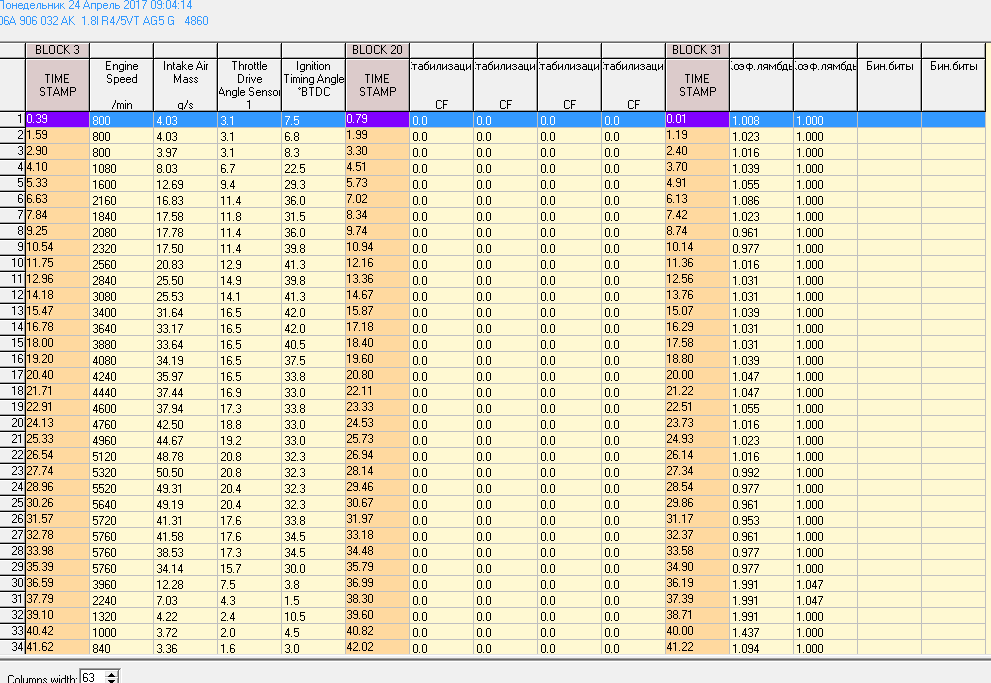Image resolution: width=991 pixels, height=683 pixels.
Task: Select row number 17 header
Action: (x=13, y=374)
